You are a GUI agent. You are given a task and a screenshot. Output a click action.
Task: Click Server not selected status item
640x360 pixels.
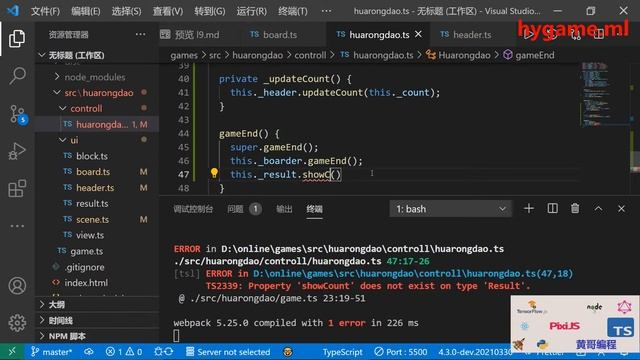pyautogui.click(x=228, y=351)
